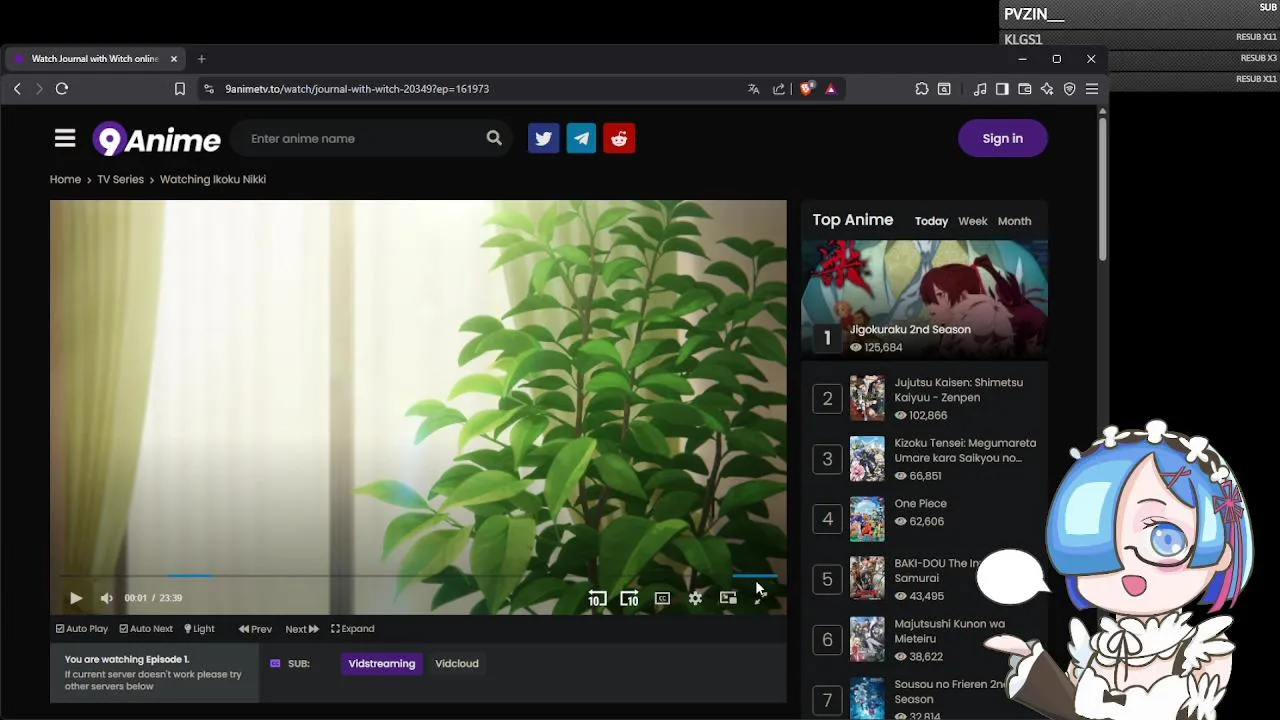This screenshot has height=720, width=1280.
Task: Rewind video 10 seconds
Action: click(597, 598)
